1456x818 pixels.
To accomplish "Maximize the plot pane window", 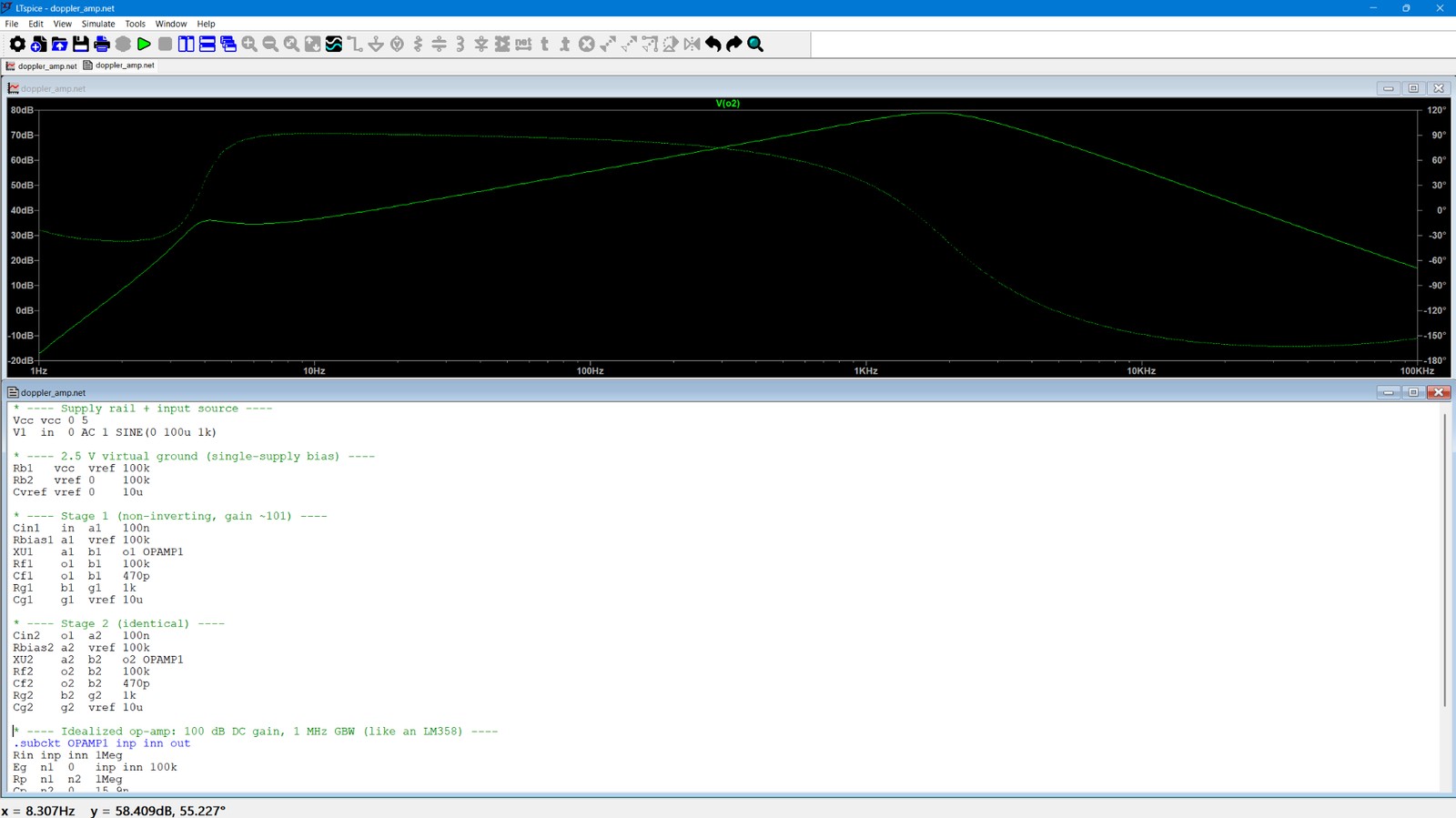I will [1413, 88].
